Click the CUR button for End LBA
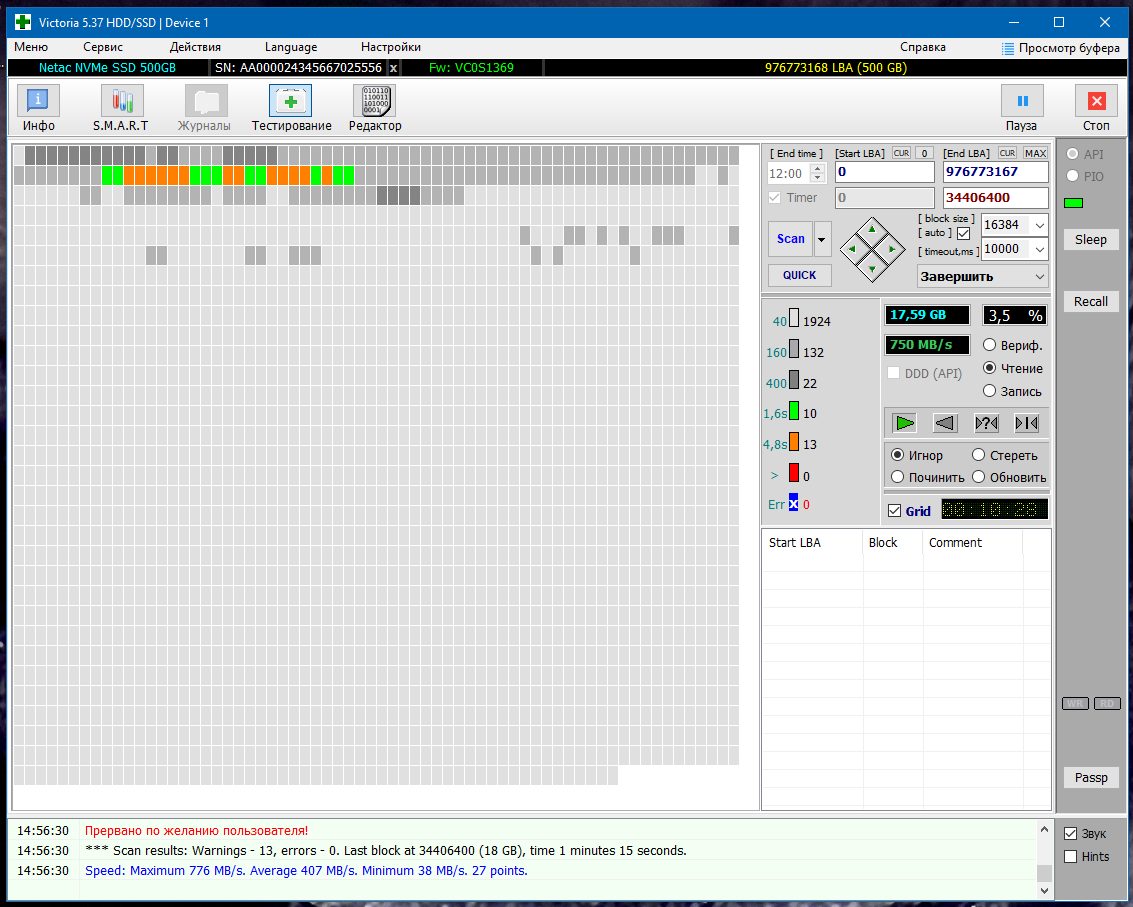The width and height of the screenshot is (1133, 907). [1007, 153]
